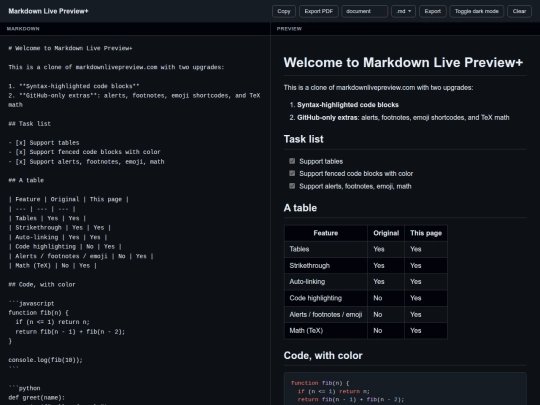Click the Export button
Image resolution: width=540 pixels, height=405 pixels.
tap(433, 11)
